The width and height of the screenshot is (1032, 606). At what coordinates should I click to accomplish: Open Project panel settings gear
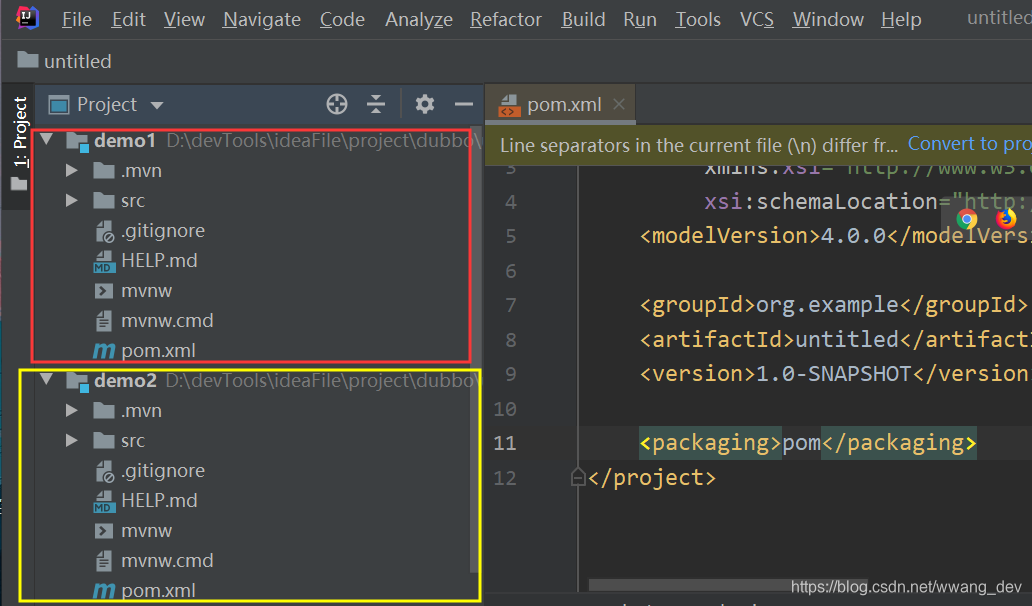tap(425, 104)
